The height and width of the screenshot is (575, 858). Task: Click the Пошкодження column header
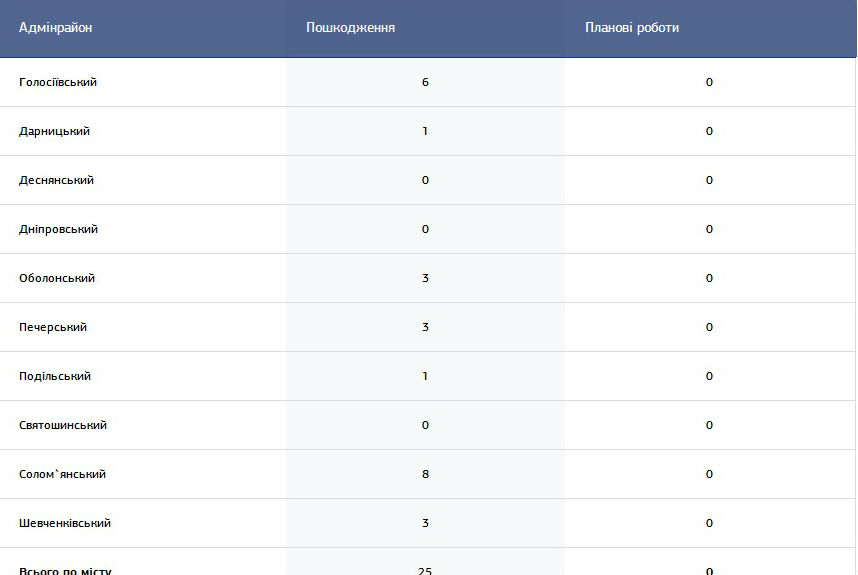pos(350,27)
